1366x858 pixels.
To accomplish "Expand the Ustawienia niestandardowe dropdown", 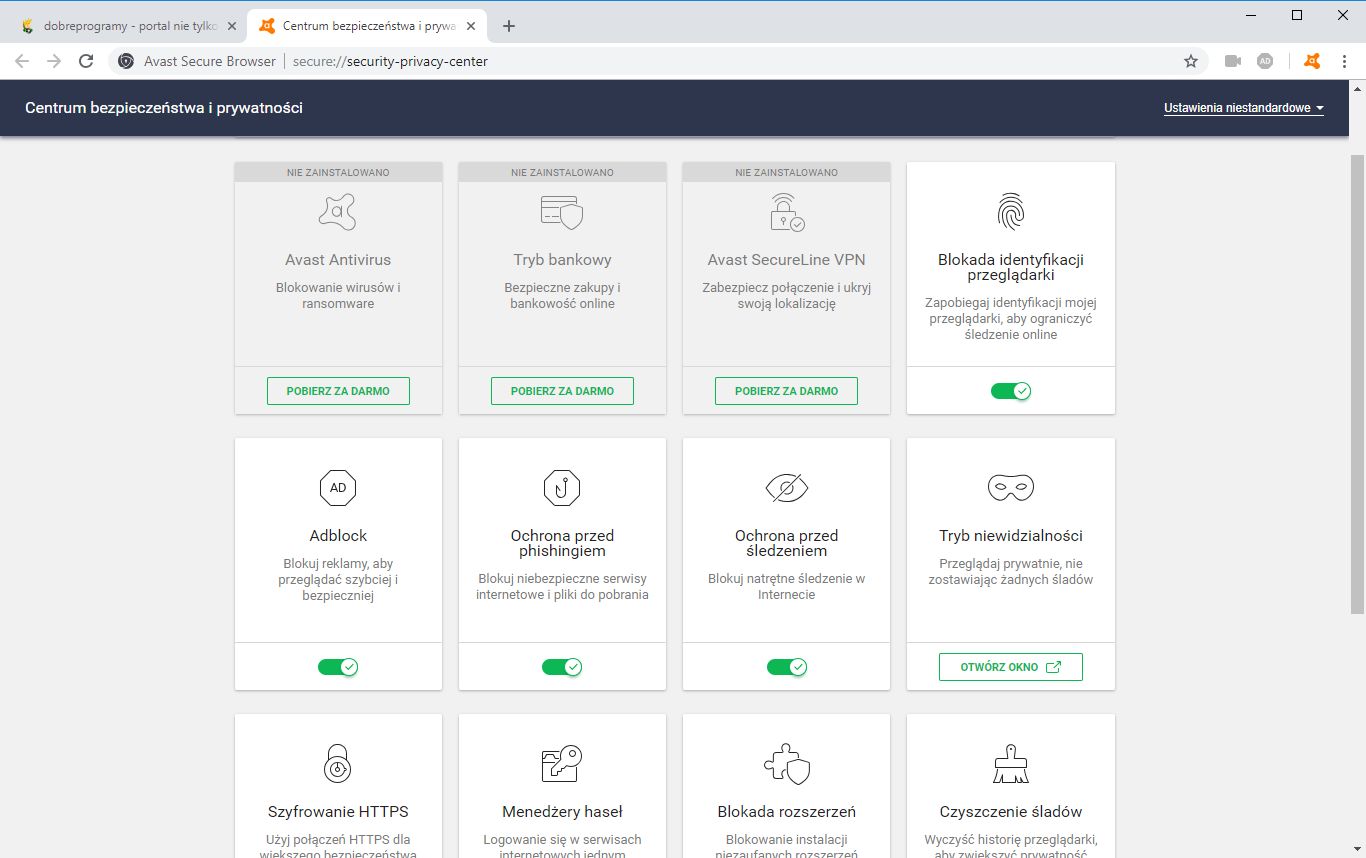I will (x=1244, y=108).
